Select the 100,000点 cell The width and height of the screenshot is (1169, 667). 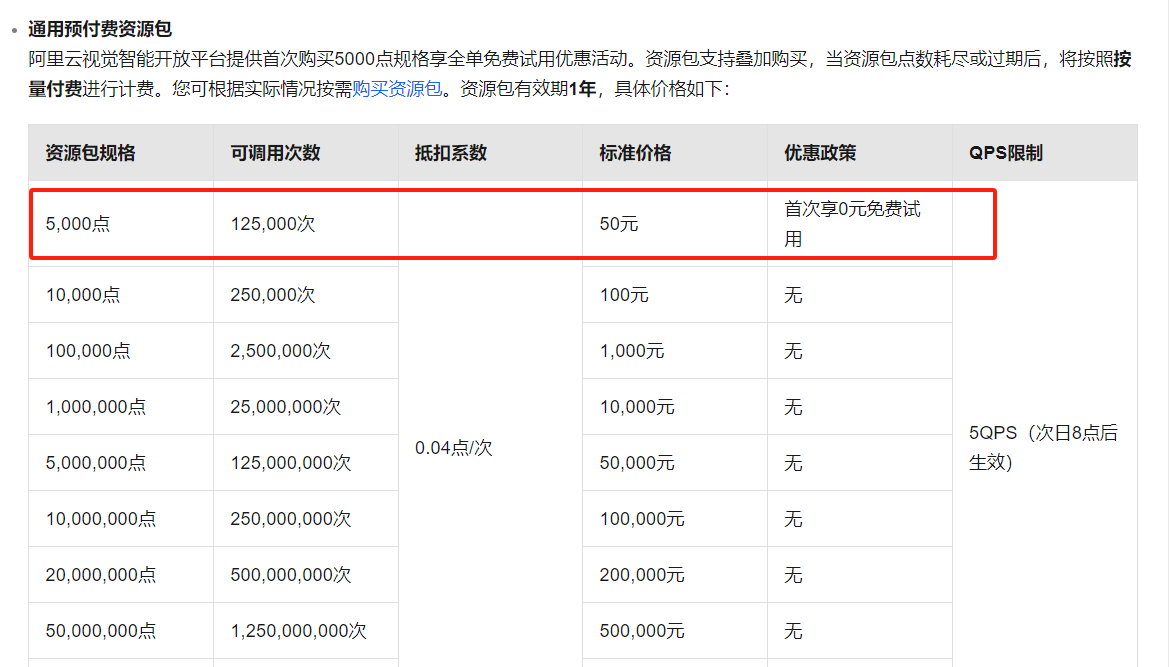click(121, 350)
